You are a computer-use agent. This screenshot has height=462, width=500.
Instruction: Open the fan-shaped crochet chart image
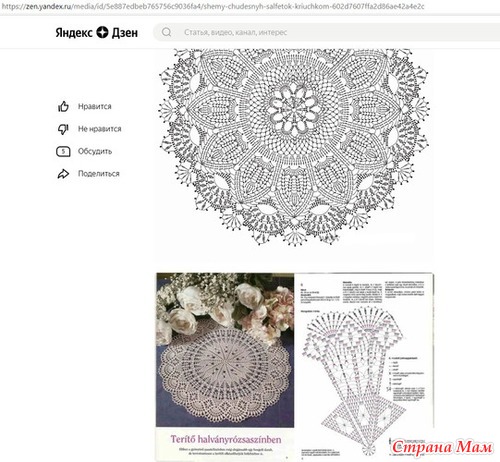[363, 365]
